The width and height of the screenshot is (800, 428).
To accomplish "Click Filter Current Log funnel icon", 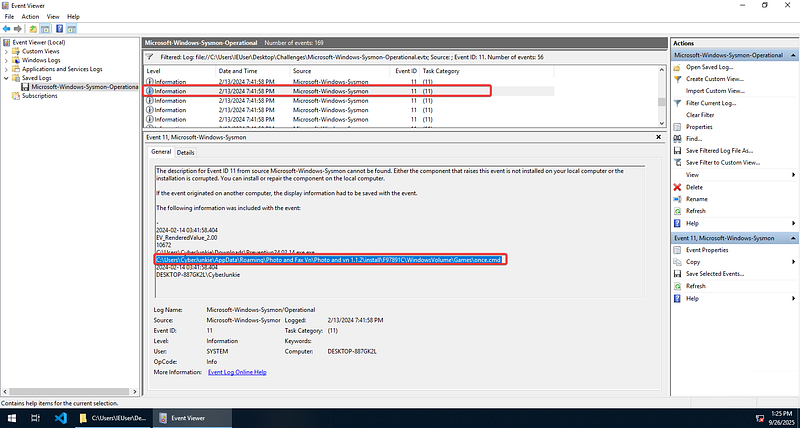I will (677, 103).
